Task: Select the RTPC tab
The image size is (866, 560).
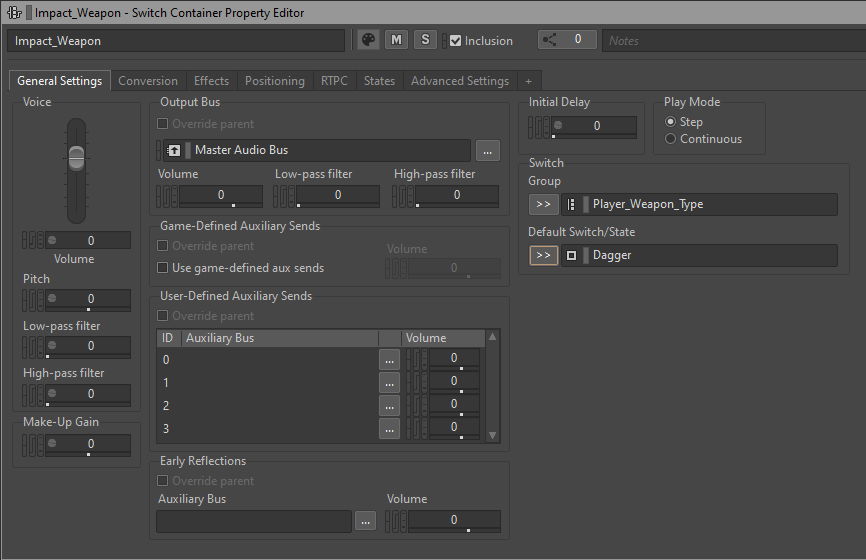Action: coord(334,81)
